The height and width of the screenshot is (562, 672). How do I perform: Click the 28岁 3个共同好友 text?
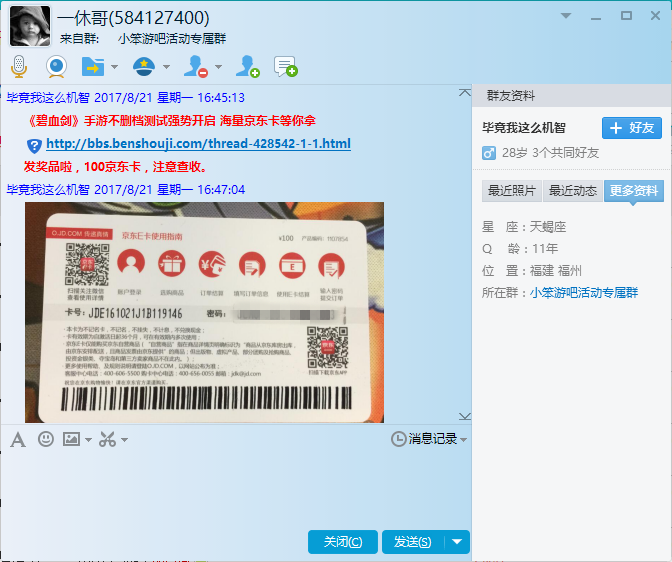tap(550, 153)
